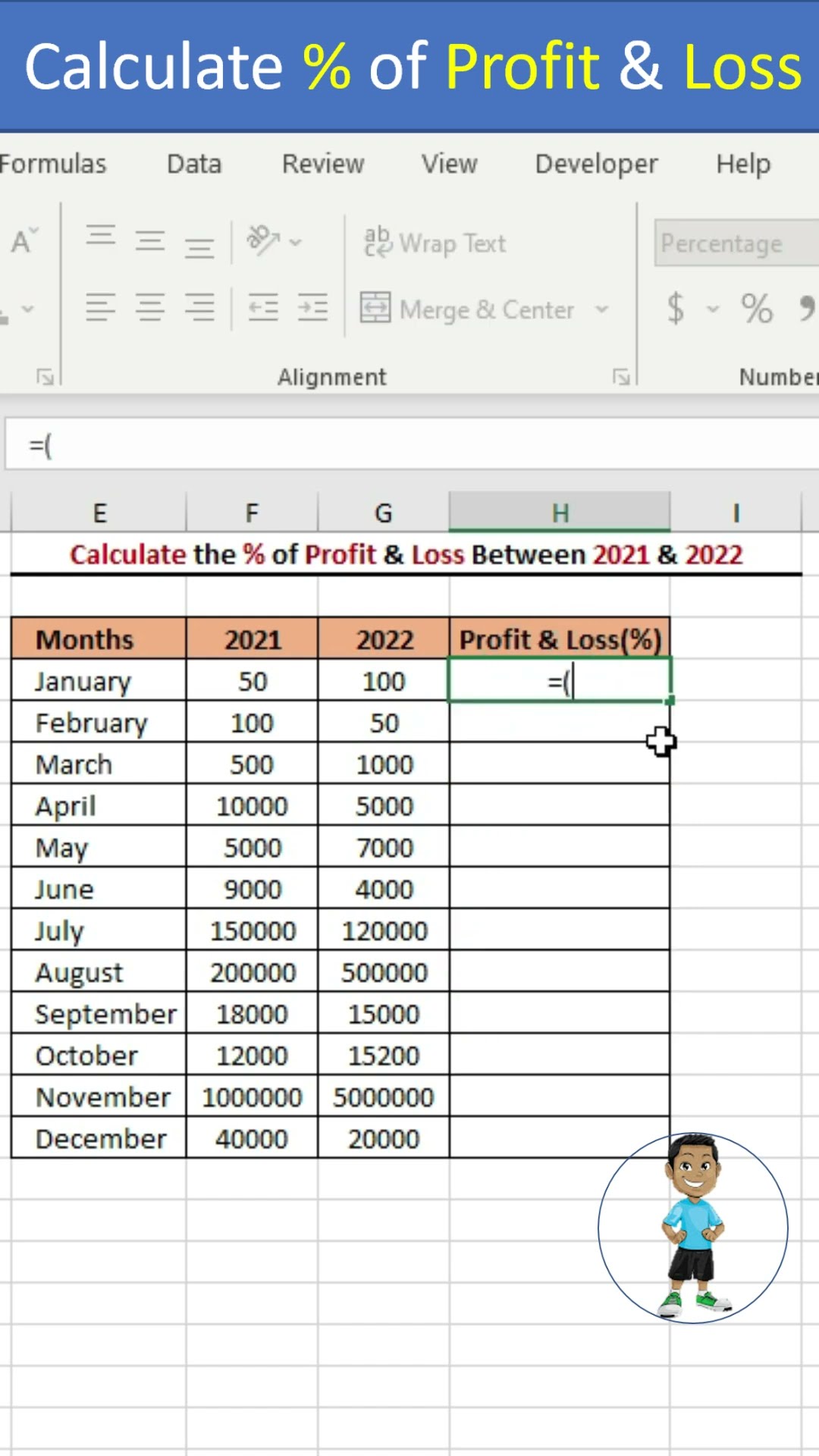Viewport: 819px width, 1456px height.
Task: Click inside the formula bar
Action: click(x=413, y=445)
